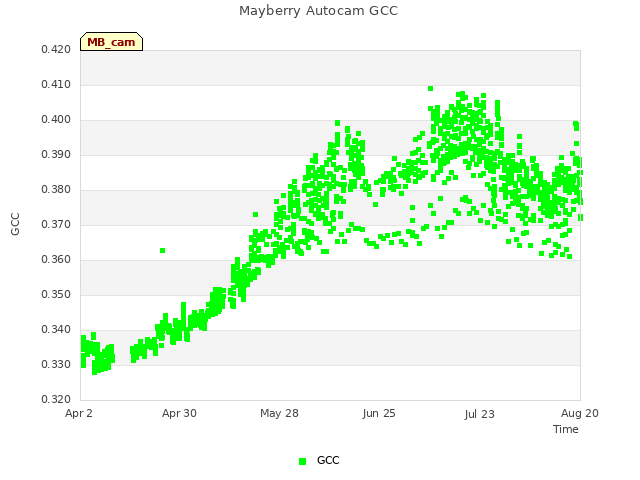Screen dimensions: 640x480
Task: Click the Apr 2 x-axis label
Action: point(79,413)
